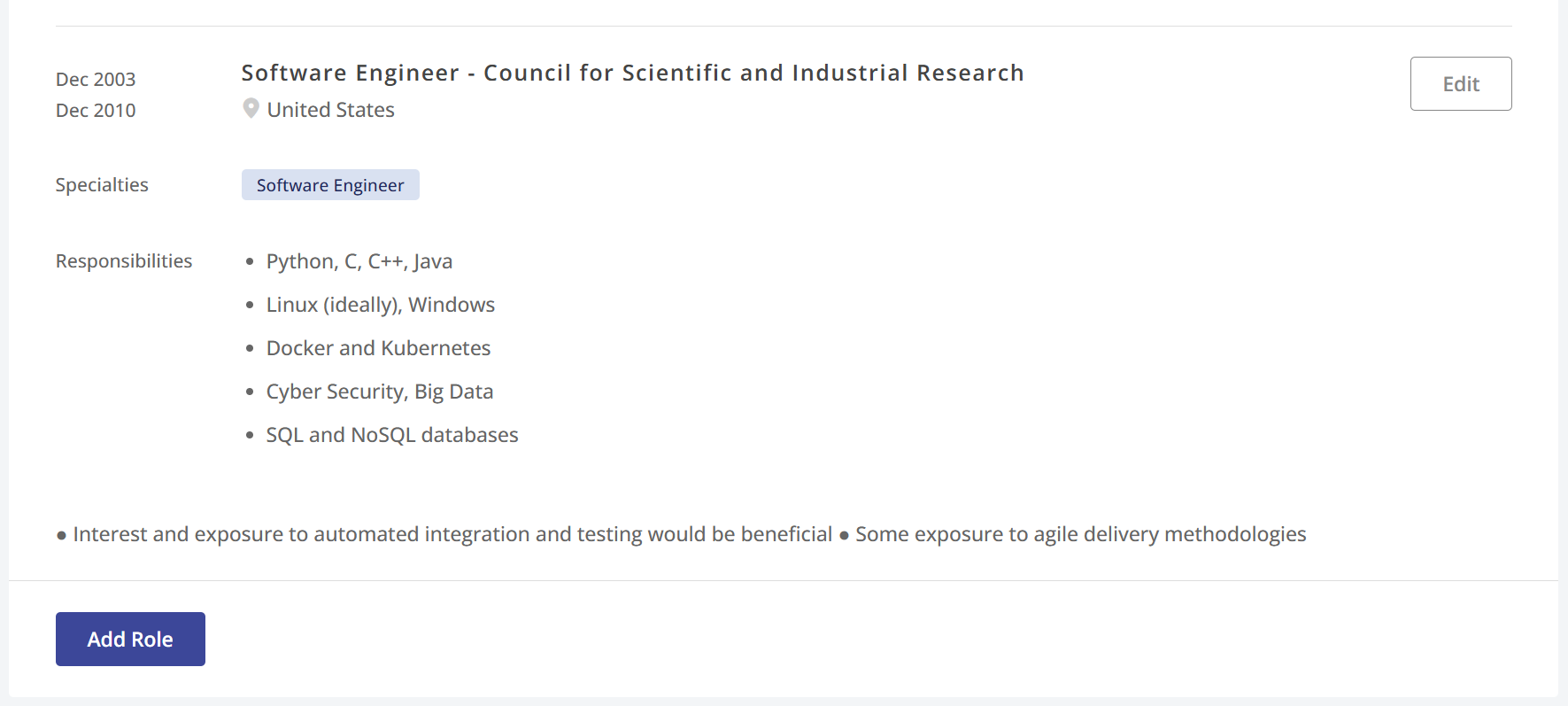
Task: Click the Docker and Kubernetes item
Action: coord(378,348)
